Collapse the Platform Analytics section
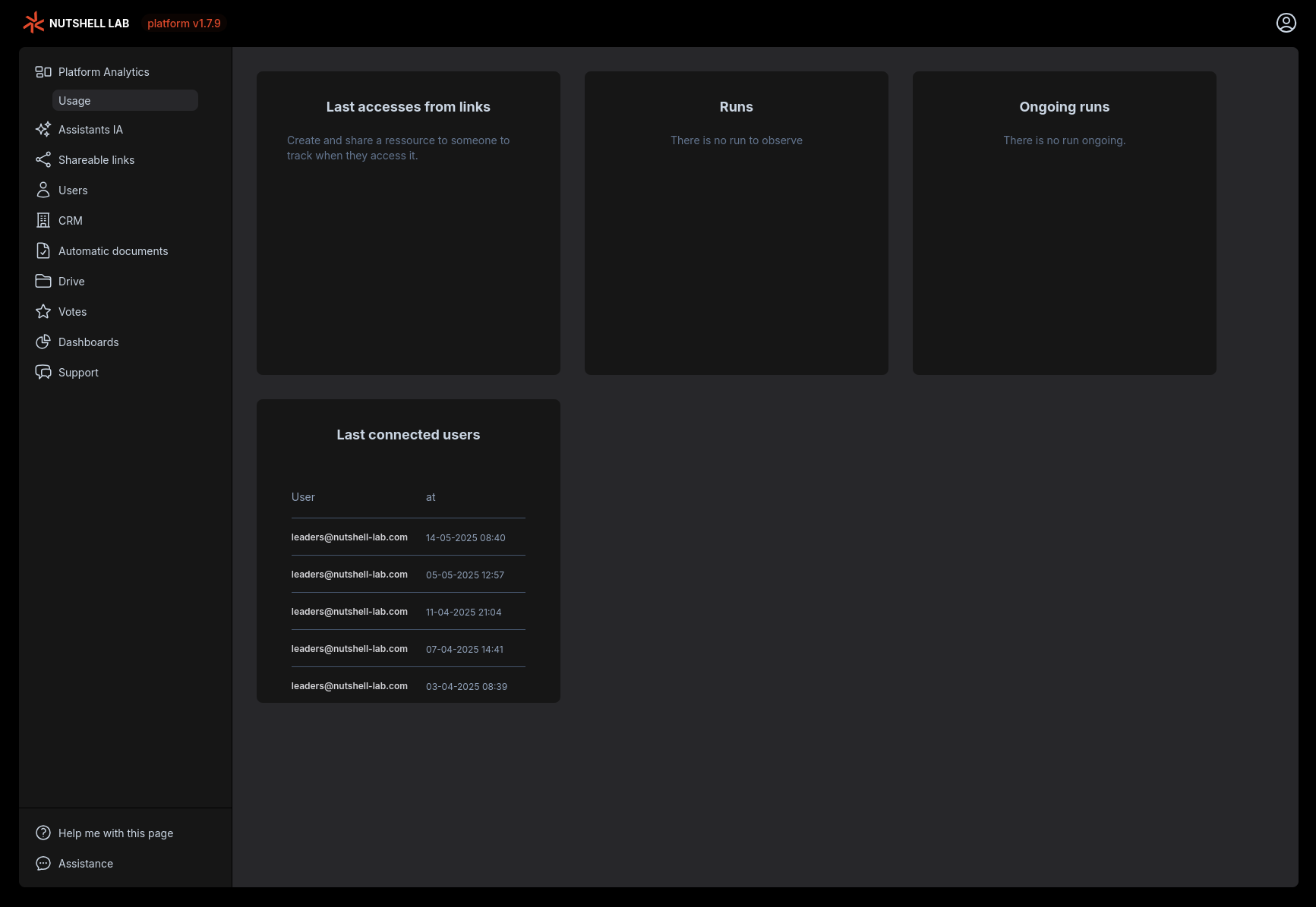The image size is (1316, 907). pyautogui.click(x=103, y=72)
